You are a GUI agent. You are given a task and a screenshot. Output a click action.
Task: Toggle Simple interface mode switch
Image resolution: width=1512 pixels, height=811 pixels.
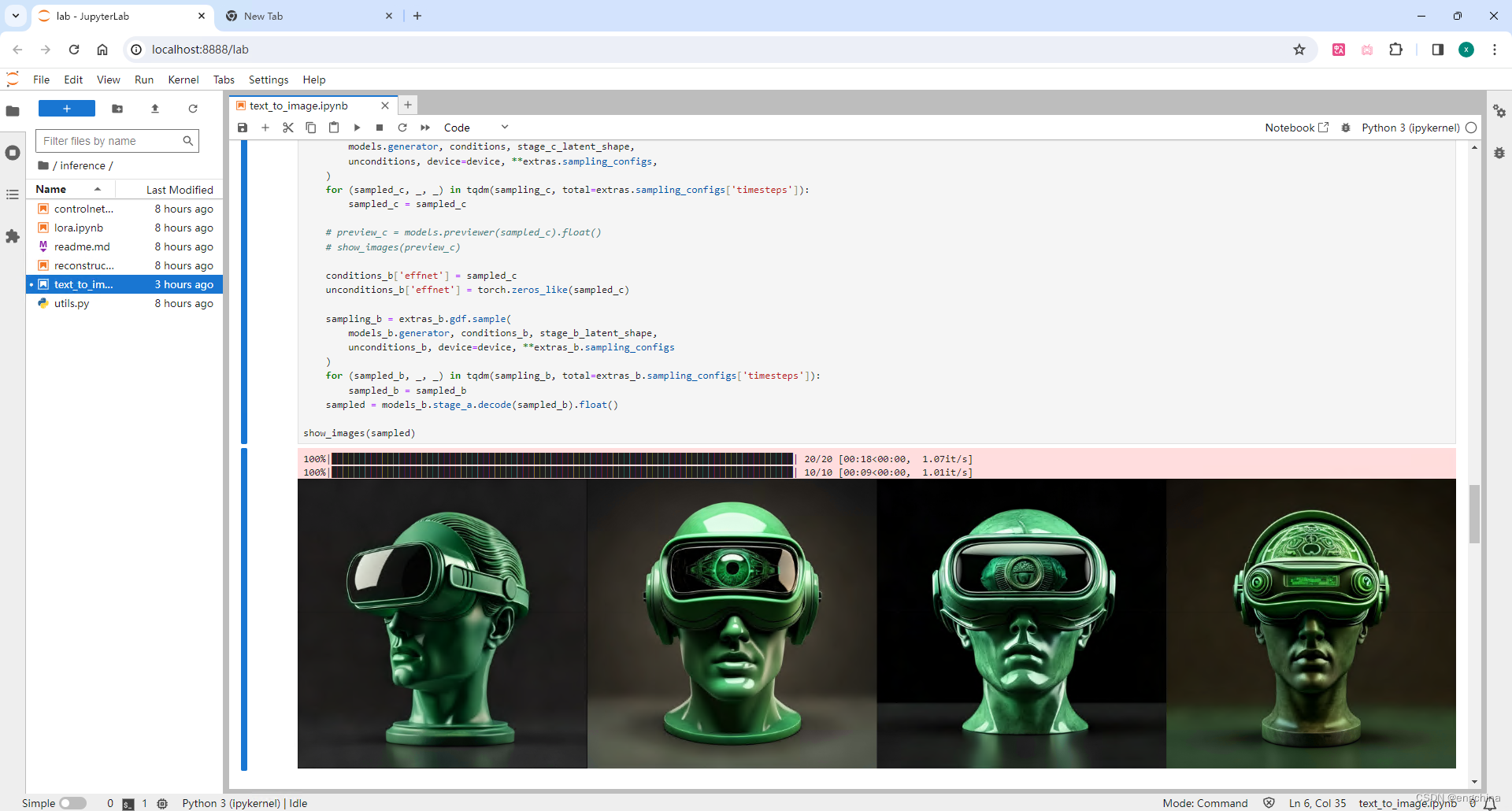[72, 803]
